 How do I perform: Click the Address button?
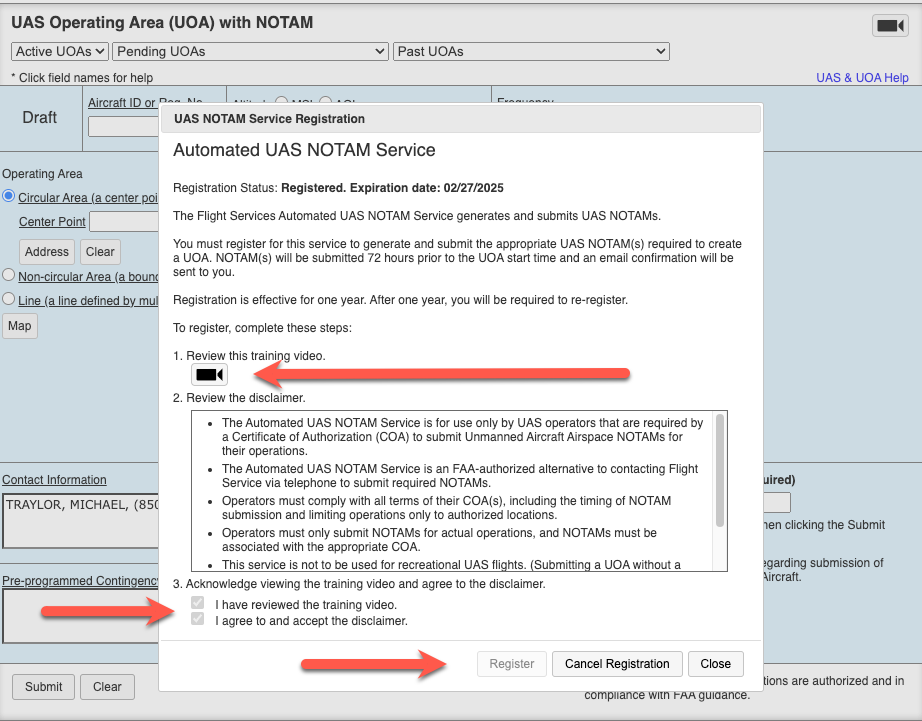46,252
